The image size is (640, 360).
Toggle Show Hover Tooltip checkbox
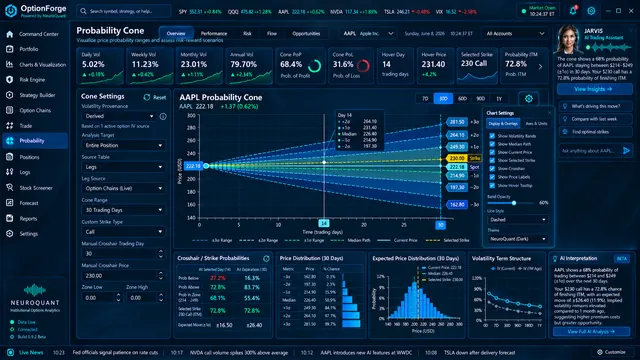(x=492, y=185)
